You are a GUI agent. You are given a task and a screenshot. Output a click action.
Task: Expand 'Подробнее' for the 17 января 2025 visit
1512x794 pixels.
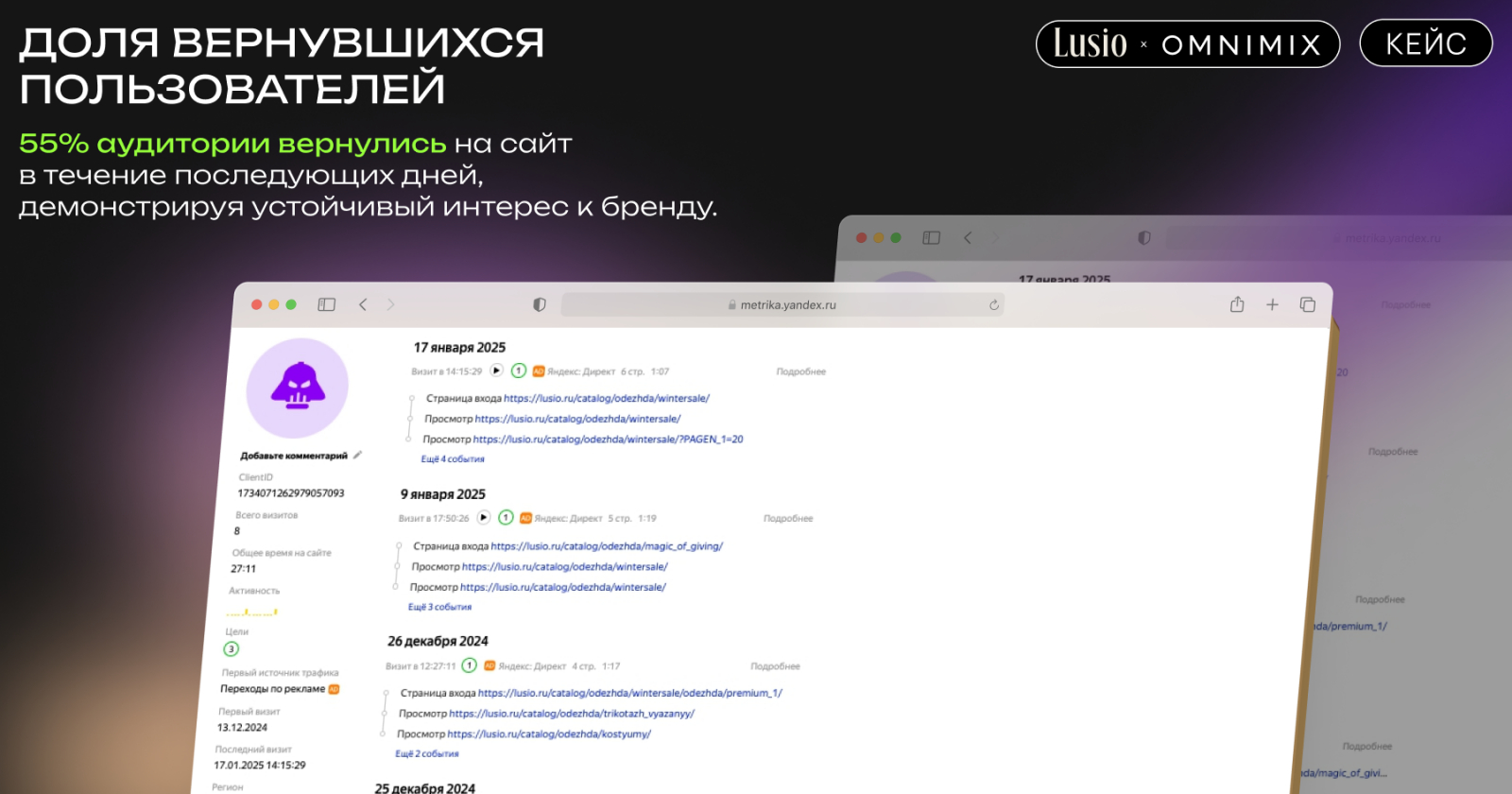[801, 371]
